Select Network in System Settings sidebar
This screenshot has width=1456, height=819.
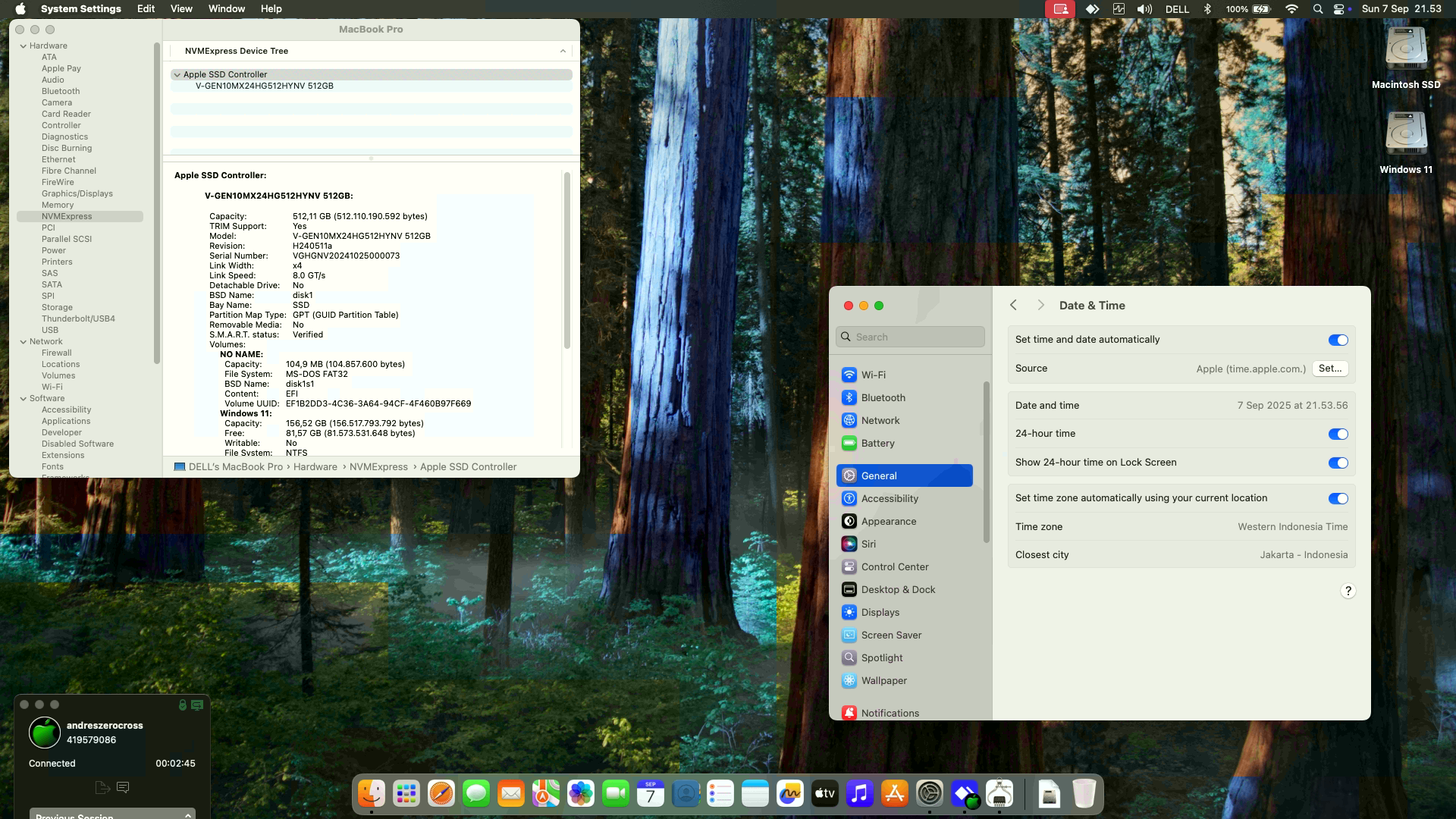coord(904,420)
